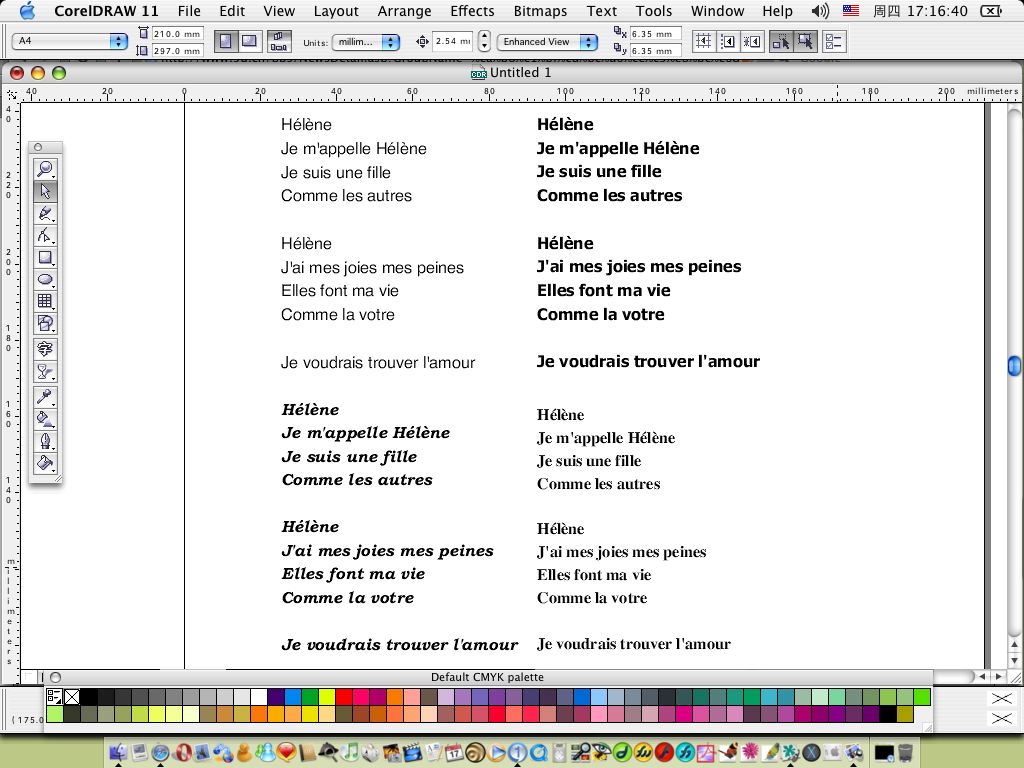Select the Fill bucket tool
The height and width of the screenshot is (768, 1024).
45,463
